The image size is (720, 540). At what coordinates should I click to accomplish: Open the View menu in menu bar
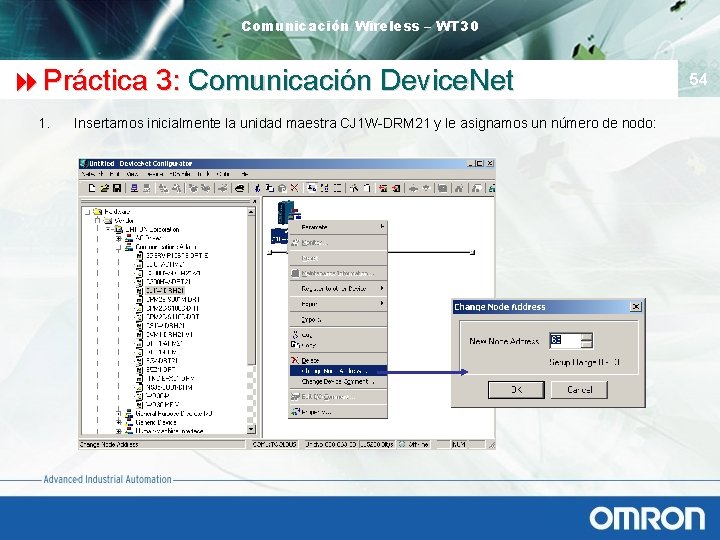(x=132, y=174)
